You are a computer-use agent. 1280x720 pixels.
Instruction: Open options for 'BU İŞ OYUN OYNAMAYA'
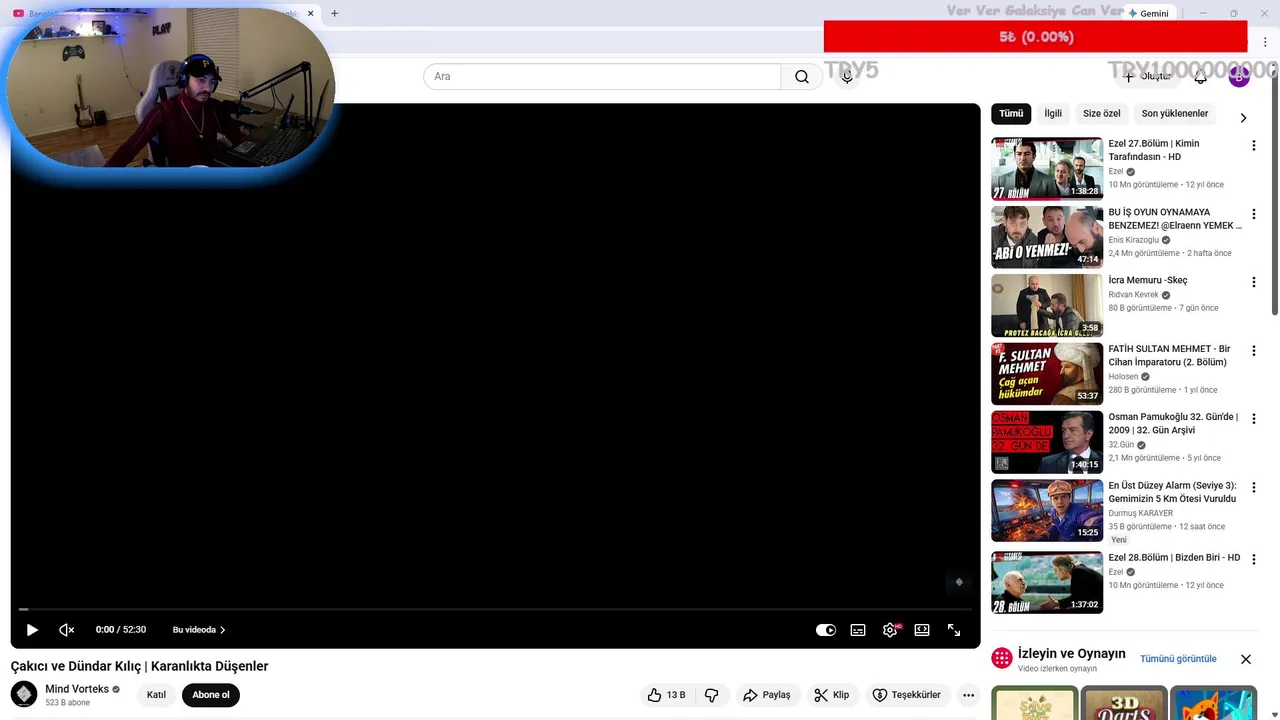click(x=1253, y=214)
